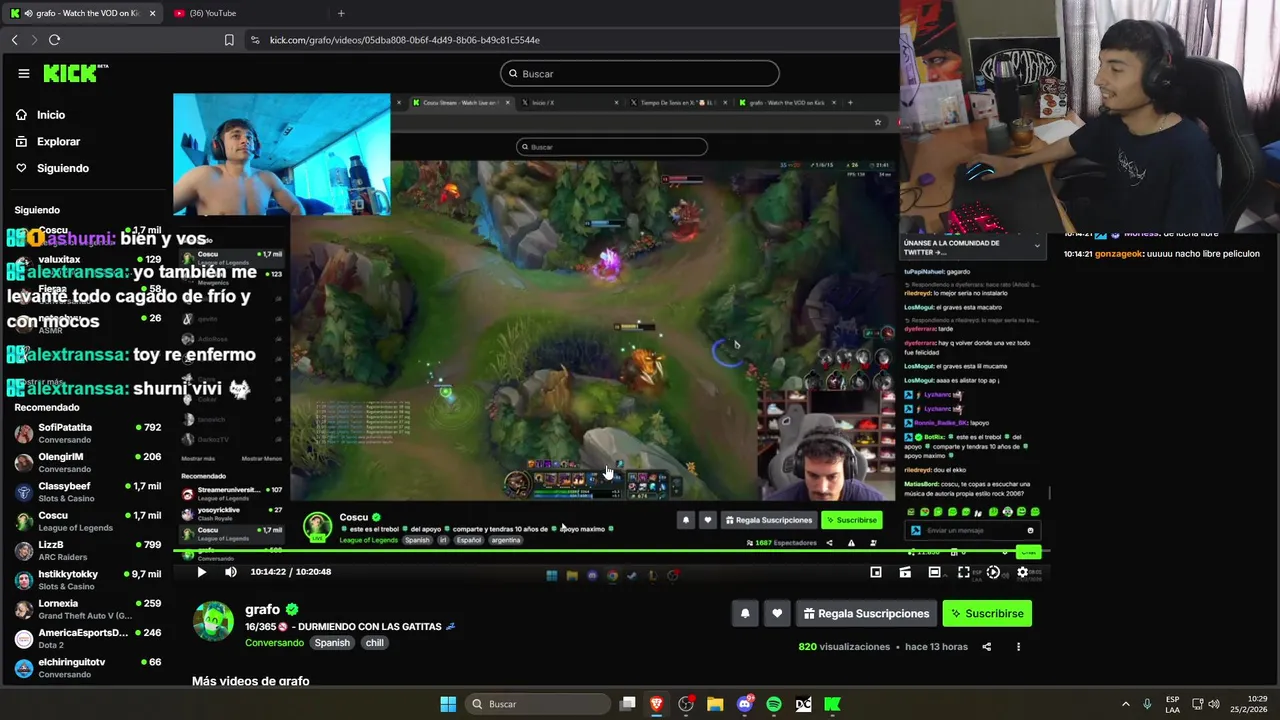Open OlengirIM recommended channel
Image resolution: width=1280 pixels, height=720 pixels.
point(88,462)
